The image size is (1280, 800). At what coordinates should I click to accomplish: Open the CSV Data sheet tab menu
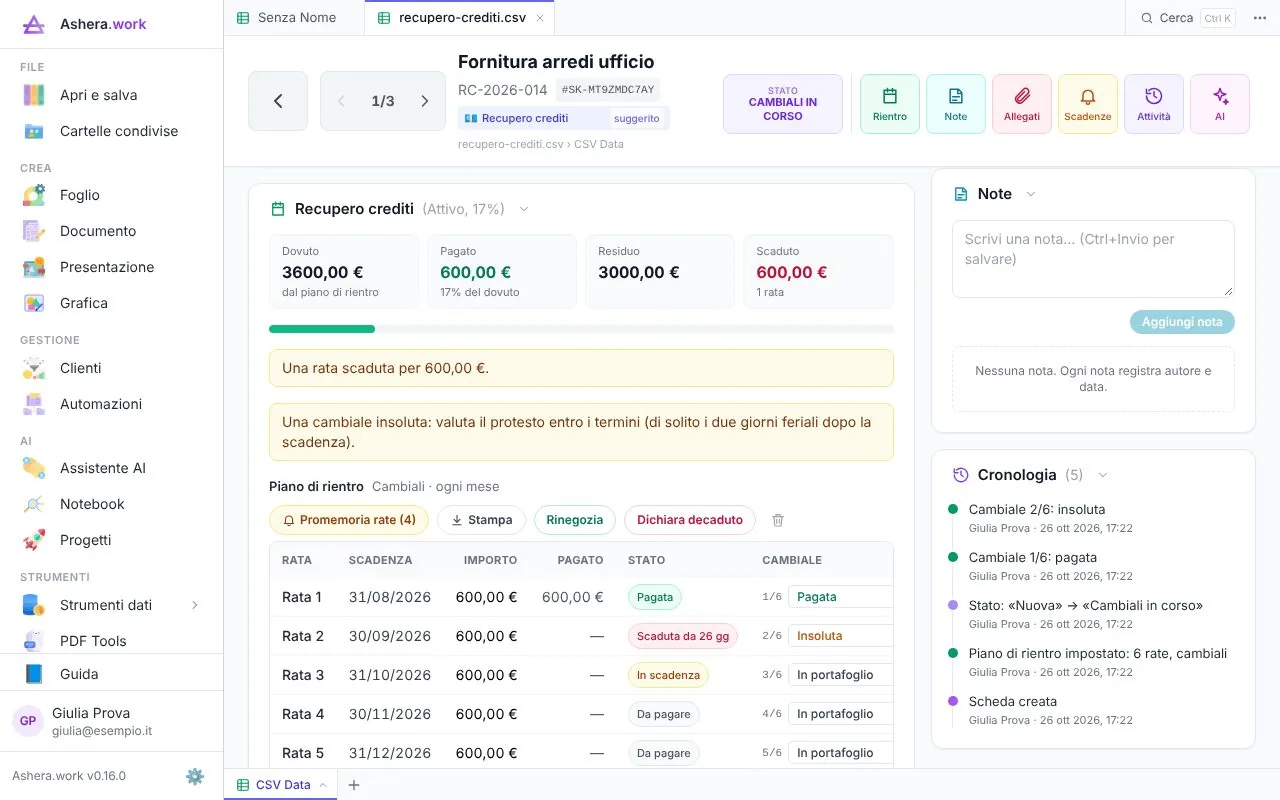click(x=323, y=785)
